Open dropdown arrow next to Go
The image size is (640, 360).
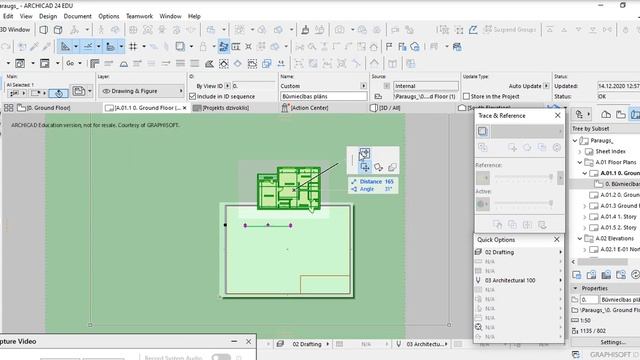pyautogui.click(x=80, y=63)
